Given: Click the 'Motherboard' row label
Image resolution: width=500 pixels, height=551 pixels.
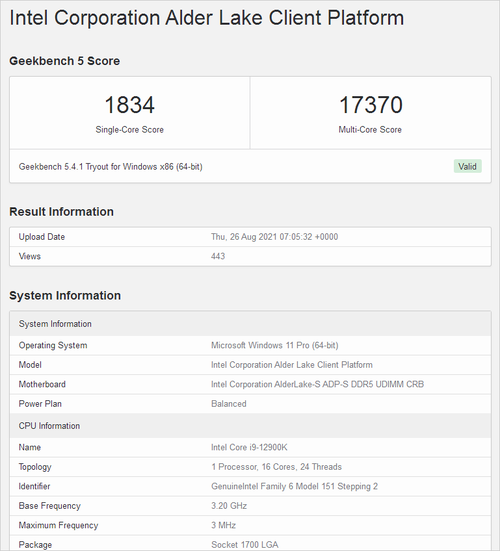Looking at the screenshot, I should click(42, 384).
